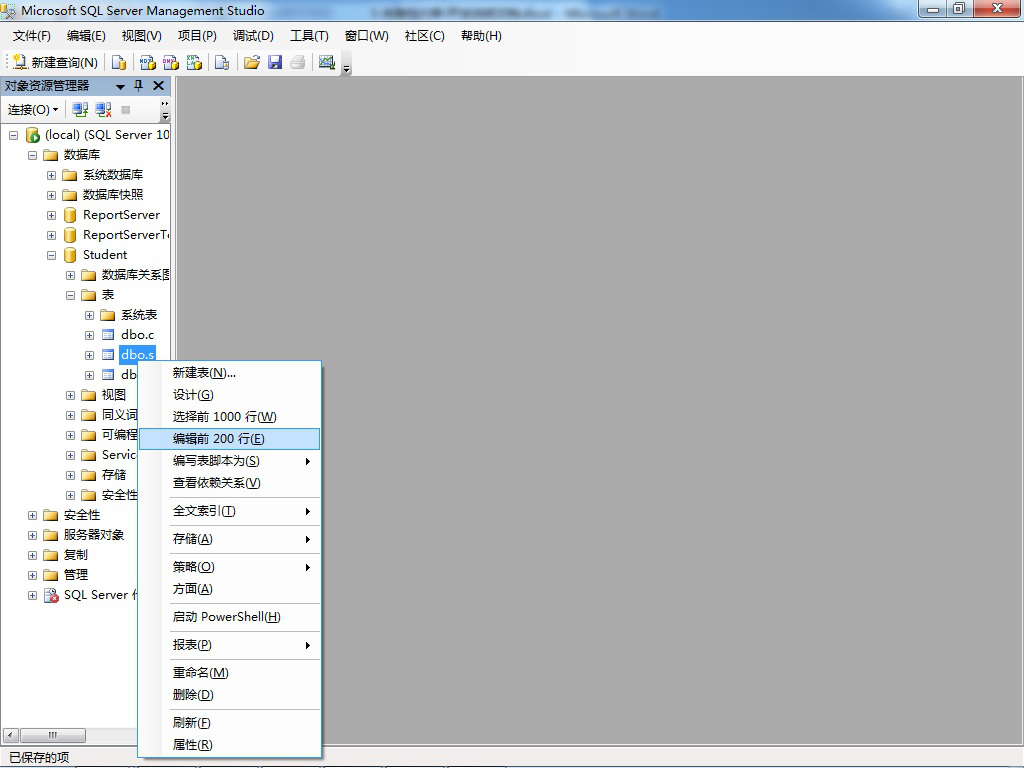Choose 刷新(F) in context menu
This screenshot has height=768, width=1024.
tap(230, 723)
